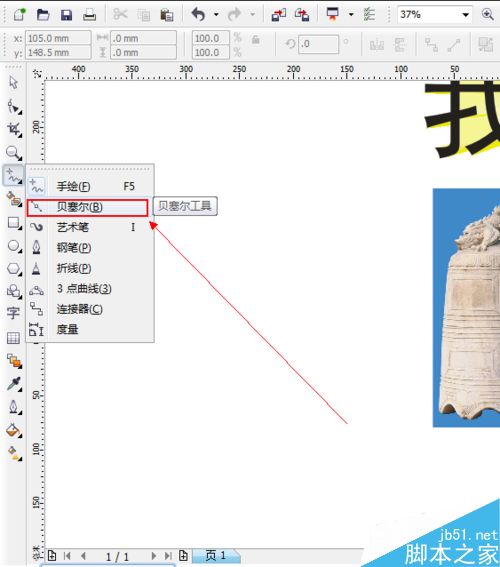Click the mirror vertically icon
This screenshot has height=567, width=500.
(399, 45)
